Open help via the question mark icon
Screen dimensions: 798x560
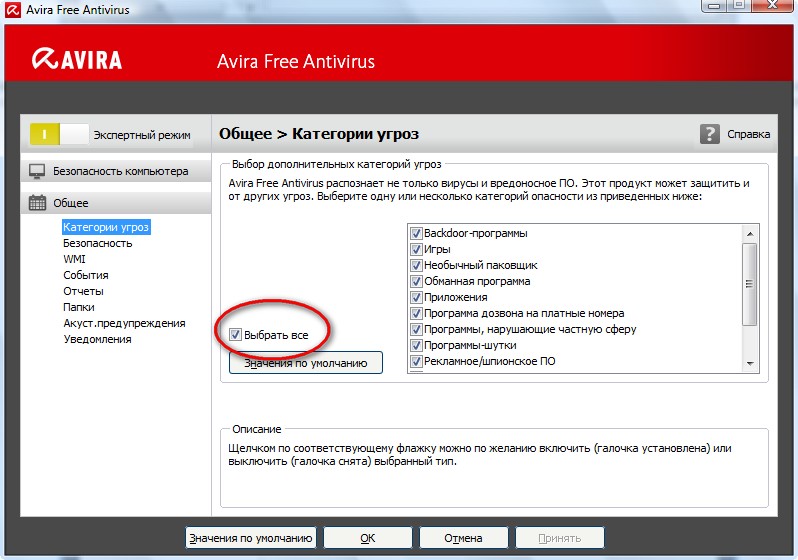(709, 134)
